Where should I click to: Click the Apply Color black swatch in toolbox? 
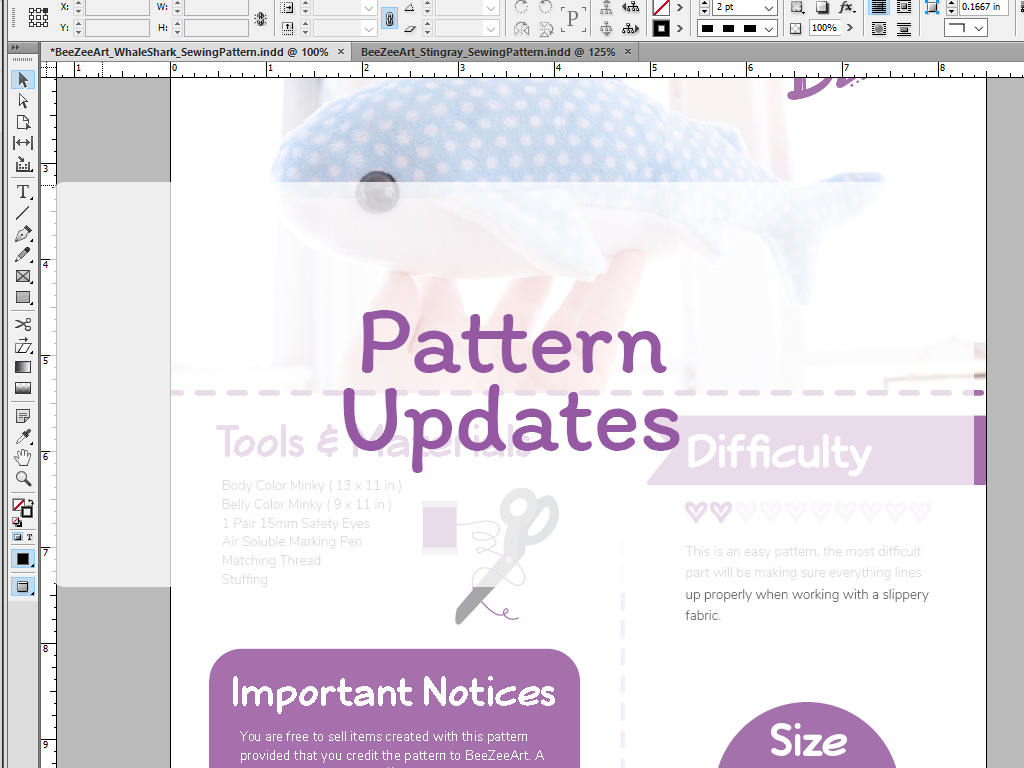(x=23, y=560)
